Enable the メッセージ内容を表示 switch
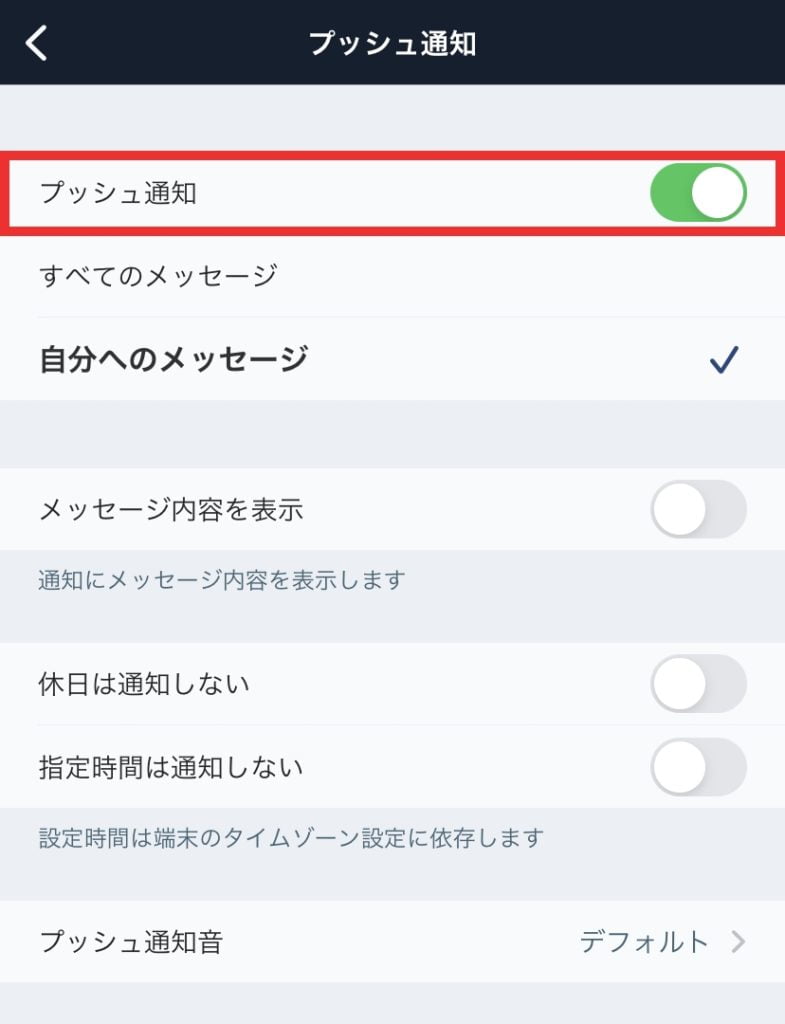 coord(697,511)
